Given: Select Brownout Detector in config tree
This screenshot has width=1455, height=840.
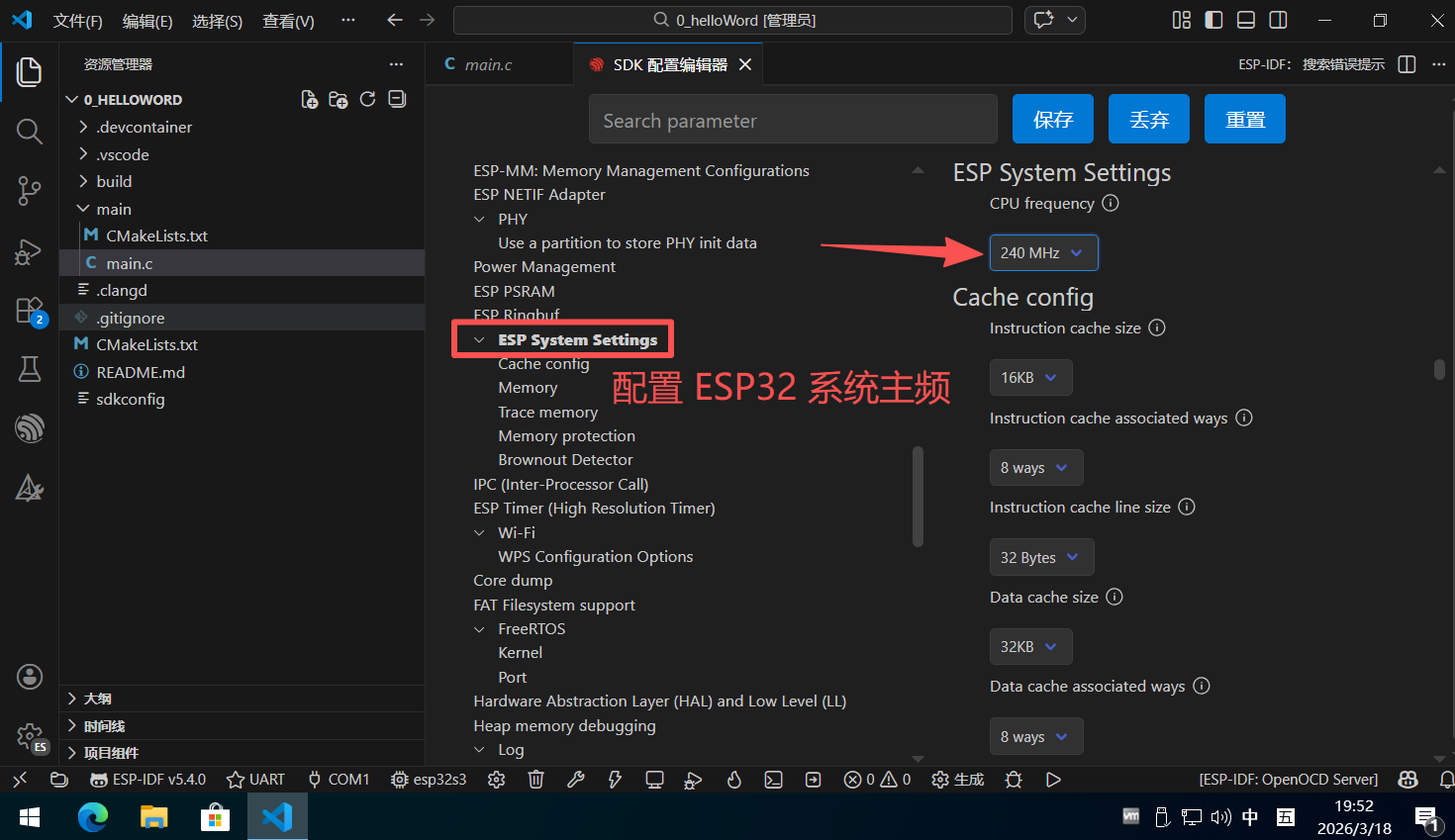Looking at the screenshot, I should click(x=565, y=459).
